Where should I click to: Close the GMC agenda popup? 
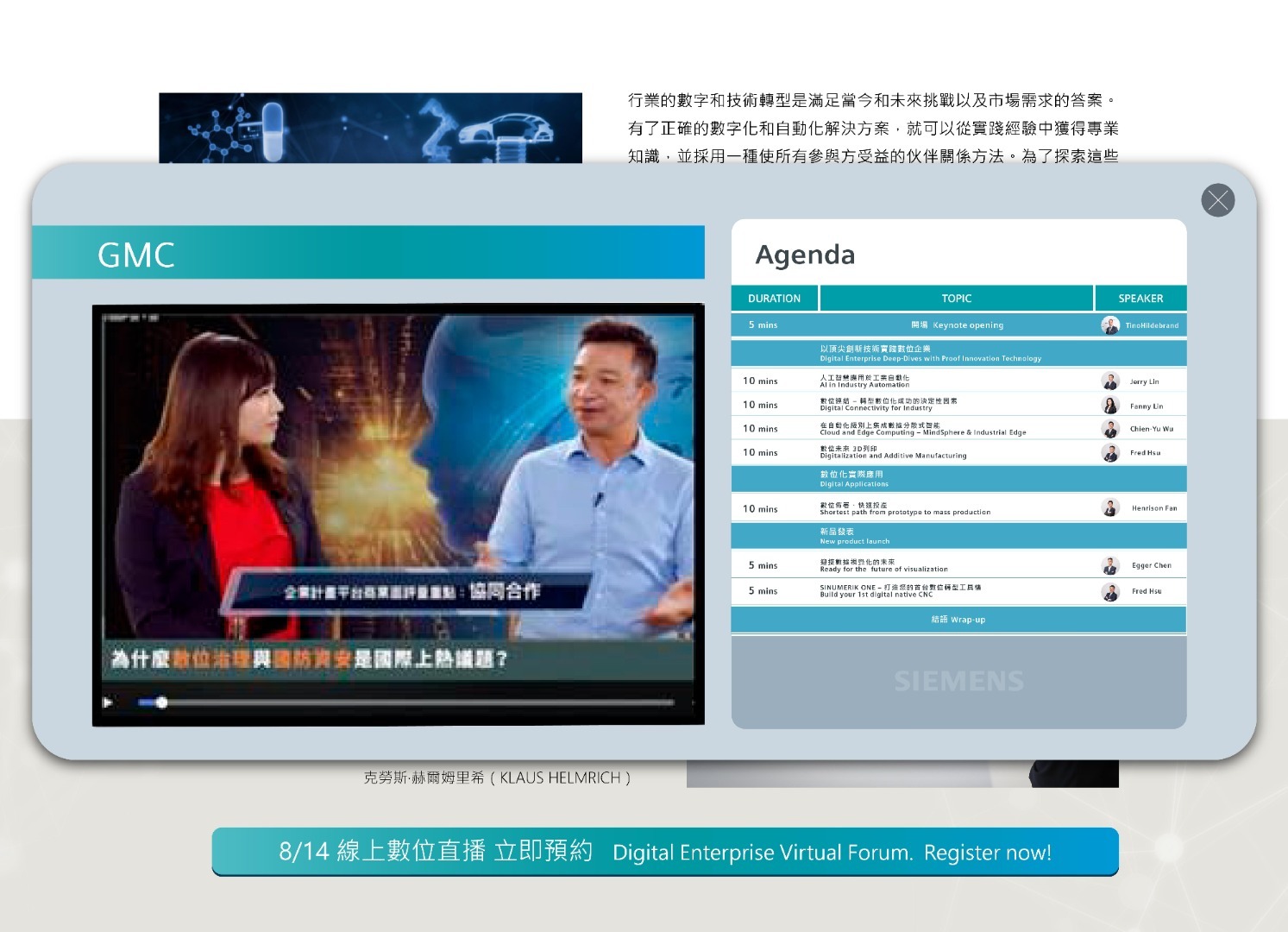coord(1217,200)
